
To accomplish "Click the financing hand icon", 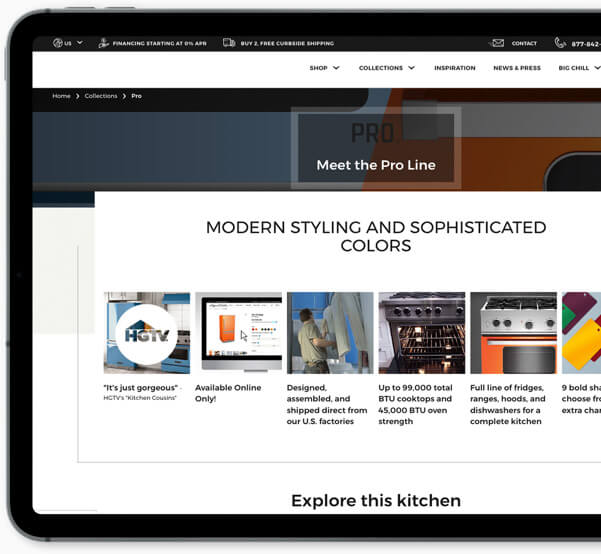I will point(103,43).
